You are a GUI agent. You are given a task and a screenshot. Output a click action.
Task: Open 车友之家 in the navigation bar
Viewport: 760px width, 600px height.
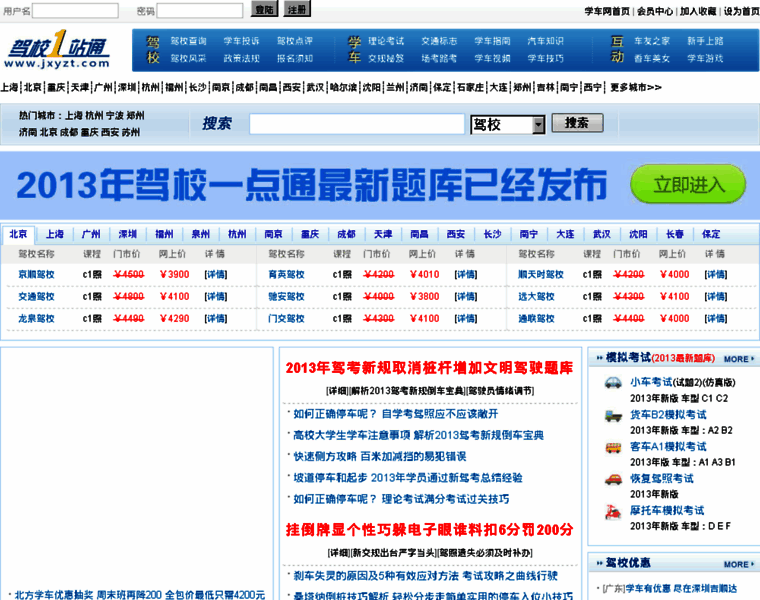click(652, 41)
